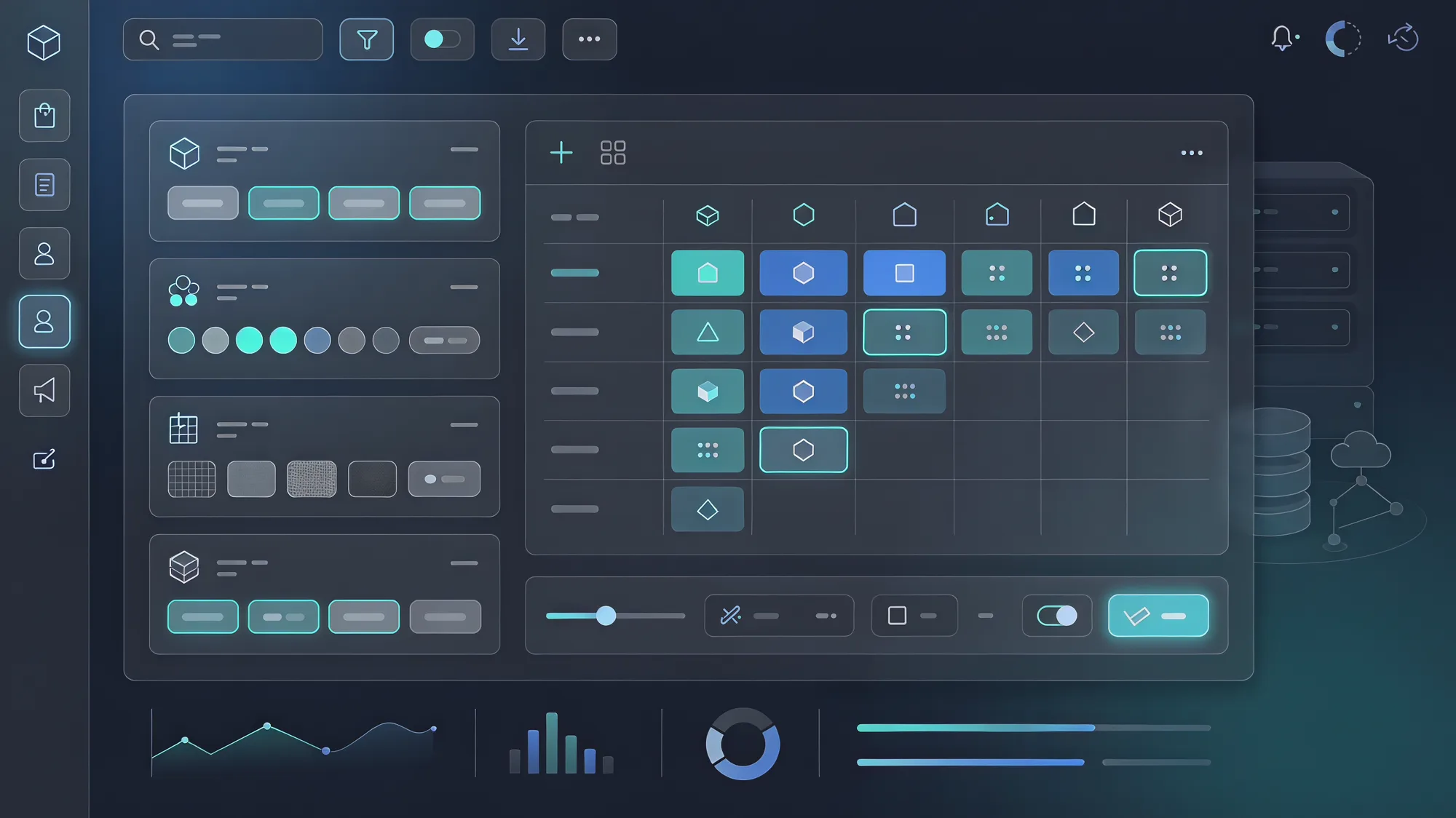Click the search input field
The height and width of the screenshot is (818, 1456).
pos(223,39)
